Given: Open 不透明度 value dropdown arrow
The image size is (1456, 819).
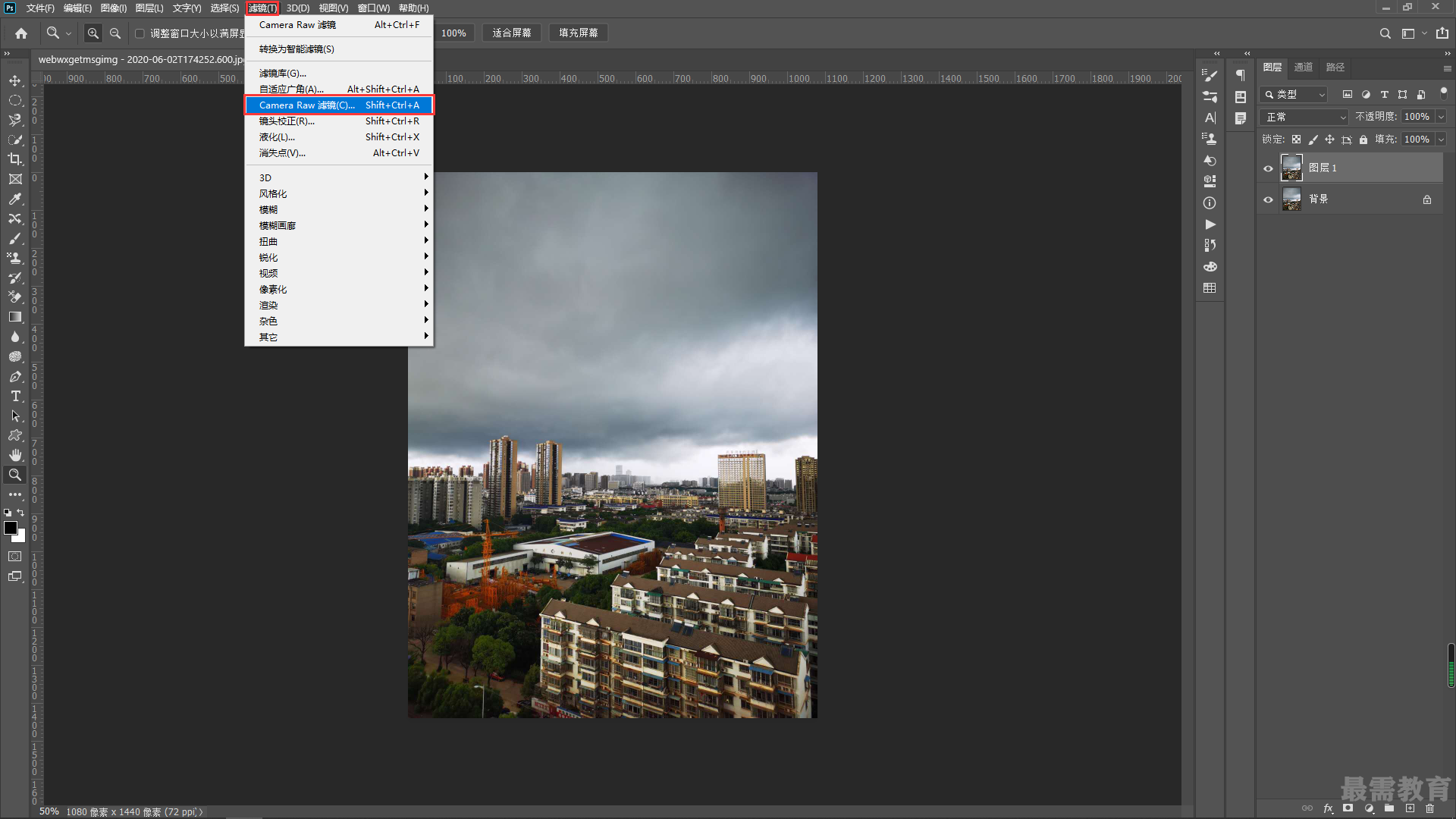Looking at the screenshot, I should (x=1441, y=117).
